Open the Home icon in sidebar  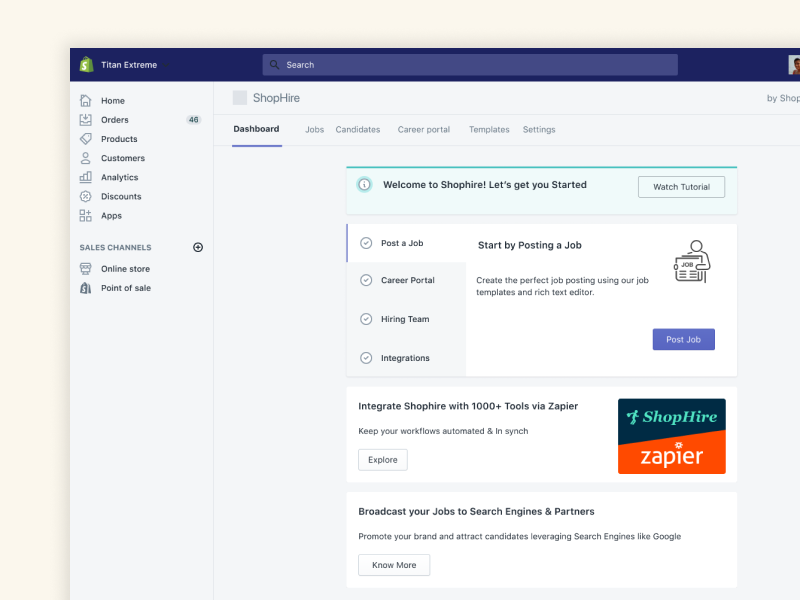pos(86,101)
